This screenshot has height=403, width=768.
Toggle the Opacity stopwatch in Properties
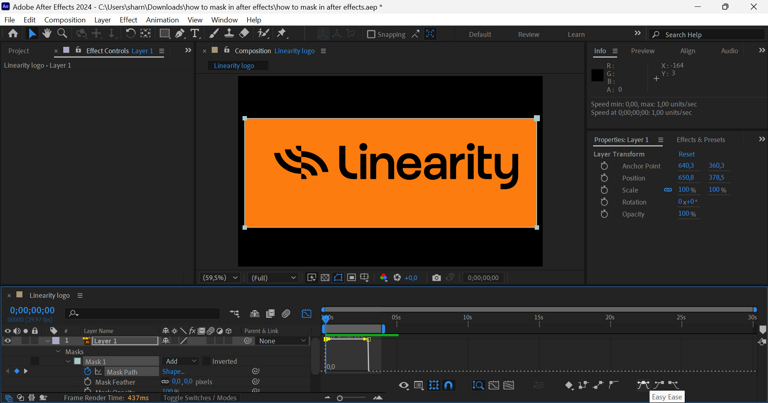604,214
